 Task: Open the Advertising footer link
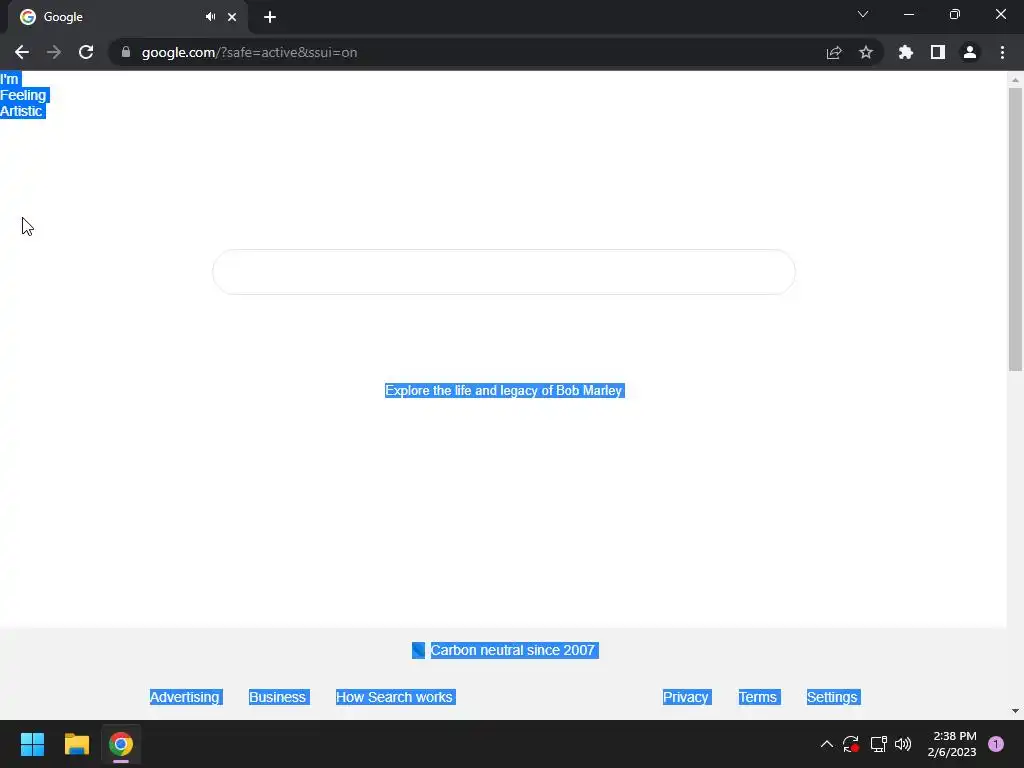185,697
